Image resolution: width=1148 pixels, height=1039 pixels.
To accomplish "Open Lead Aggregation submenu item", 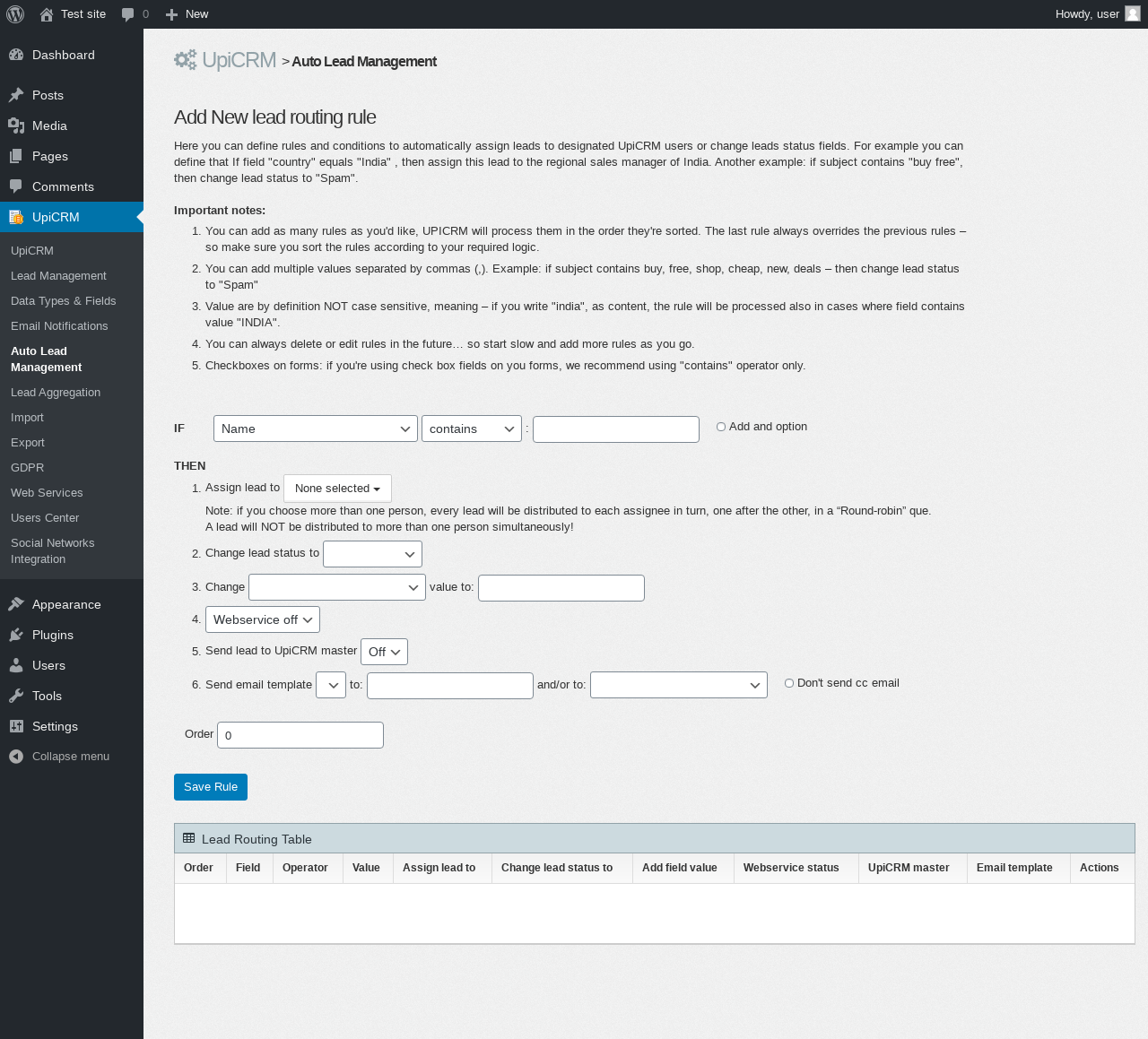I will (56, 392).
